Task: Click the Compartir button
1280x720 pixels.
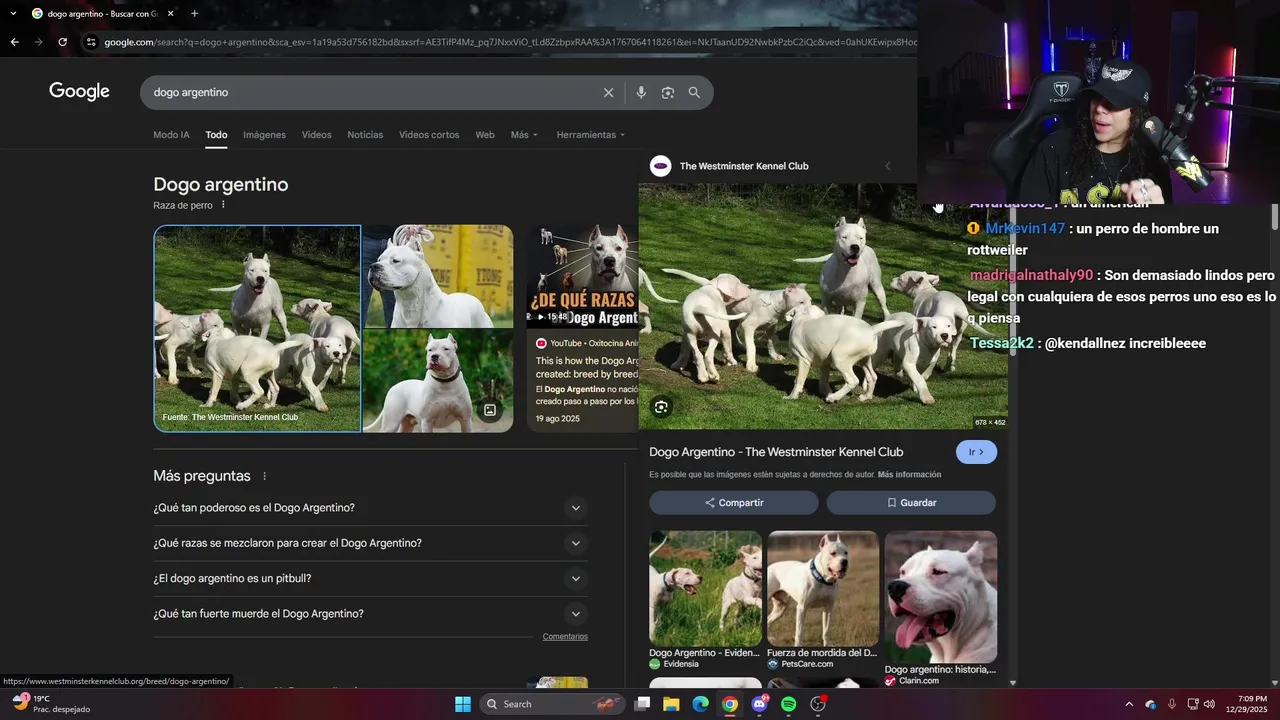Action: [734, 503]
